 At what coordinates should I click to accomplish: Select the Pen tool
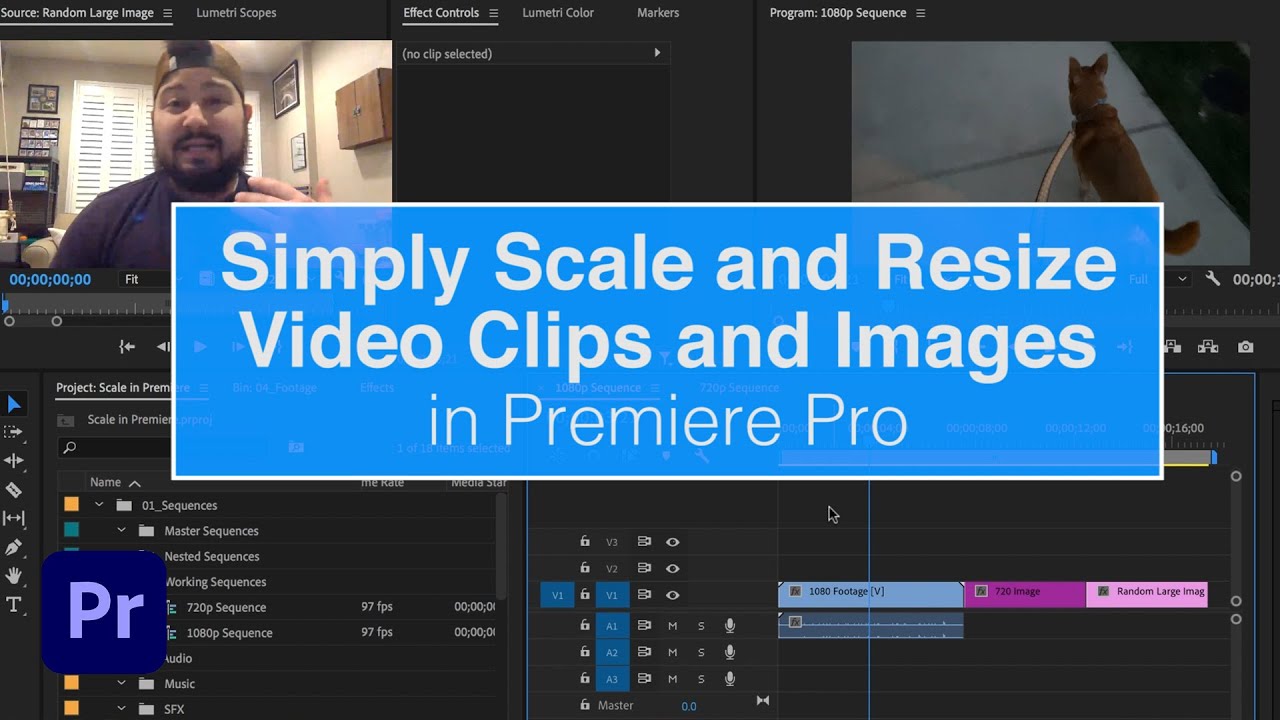pyautogui.click(x=13, y=547)
